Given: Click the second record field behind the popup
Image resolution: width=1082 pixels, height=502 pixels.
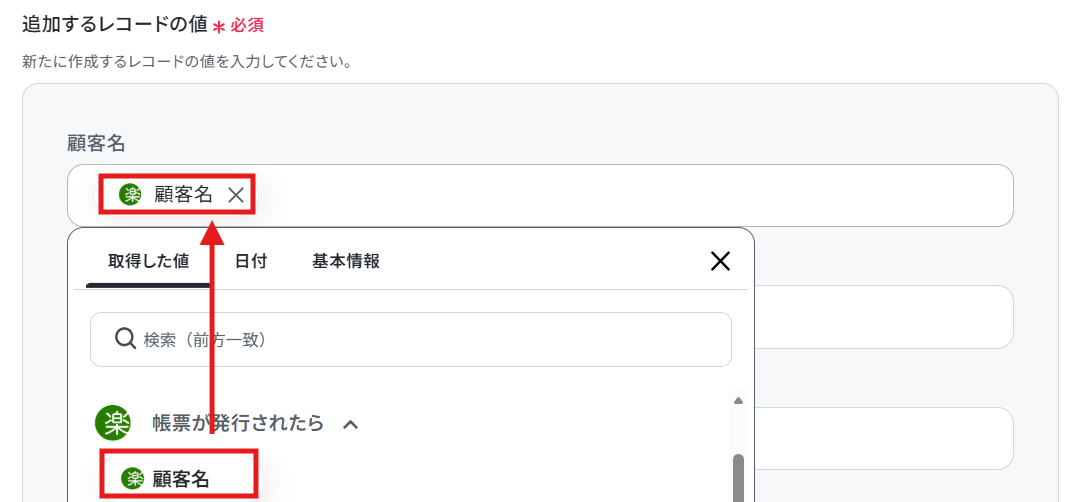Looking at the screenshot, I should 884,317.
